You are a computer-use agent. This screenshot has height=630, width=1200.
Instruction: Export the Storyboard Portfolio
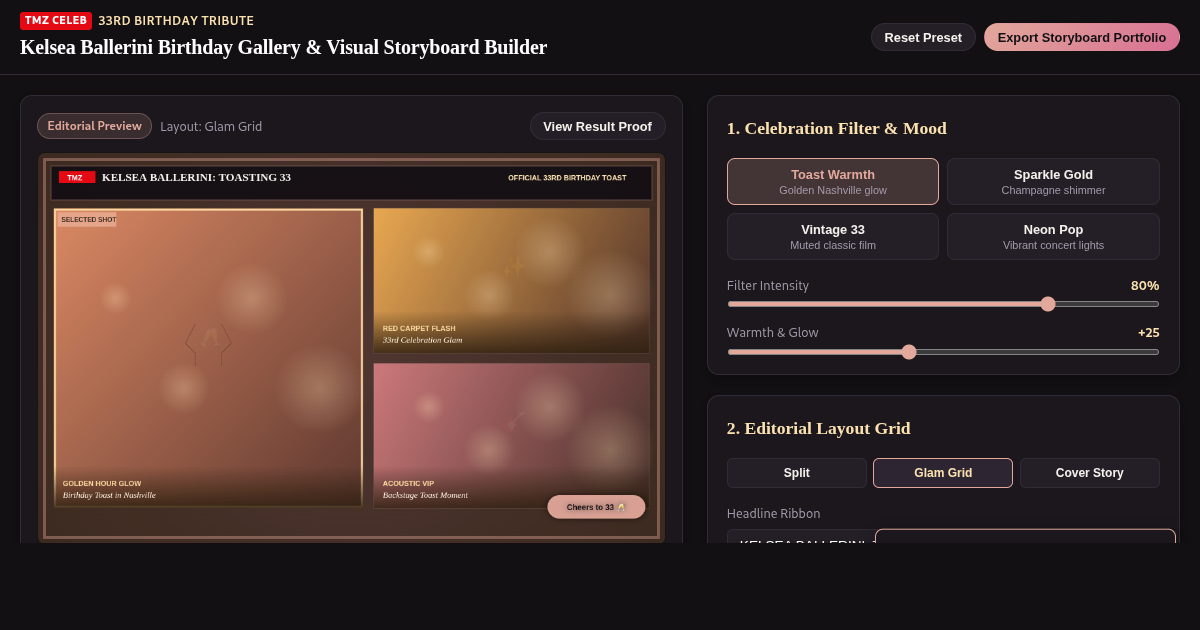(1082, 37)
